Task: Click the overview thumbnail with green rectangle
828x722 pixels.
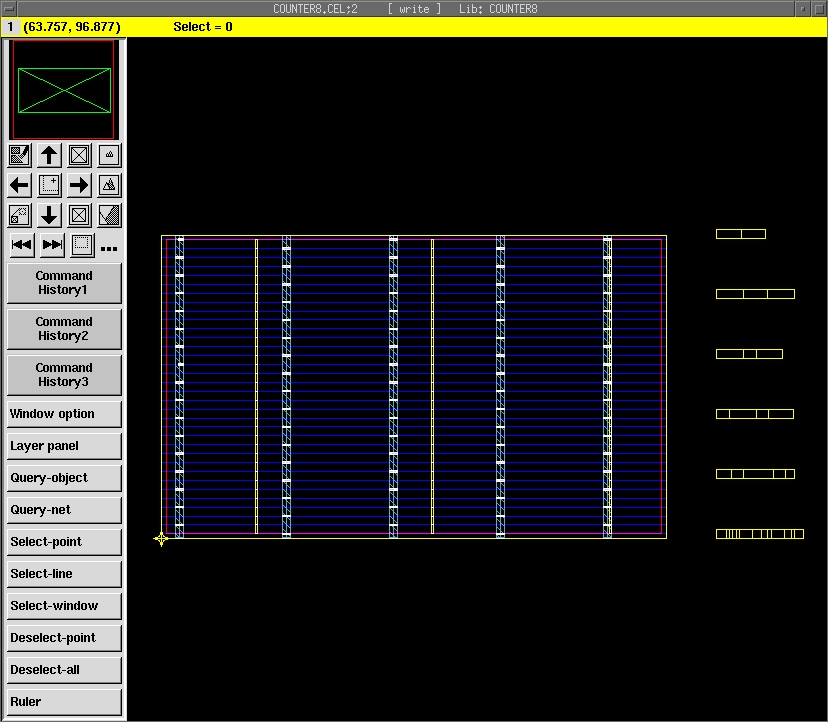Action: click(64, 90)
